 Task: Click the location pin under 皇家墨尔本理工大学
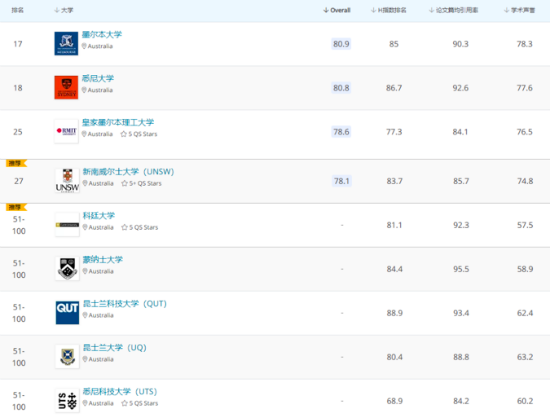tap(84, 134)
